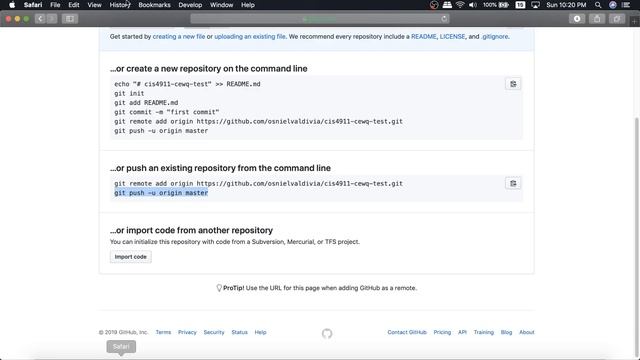Click the GitHub Octocat logo in footer
This screenshot has height=360, width=640.
327,333
